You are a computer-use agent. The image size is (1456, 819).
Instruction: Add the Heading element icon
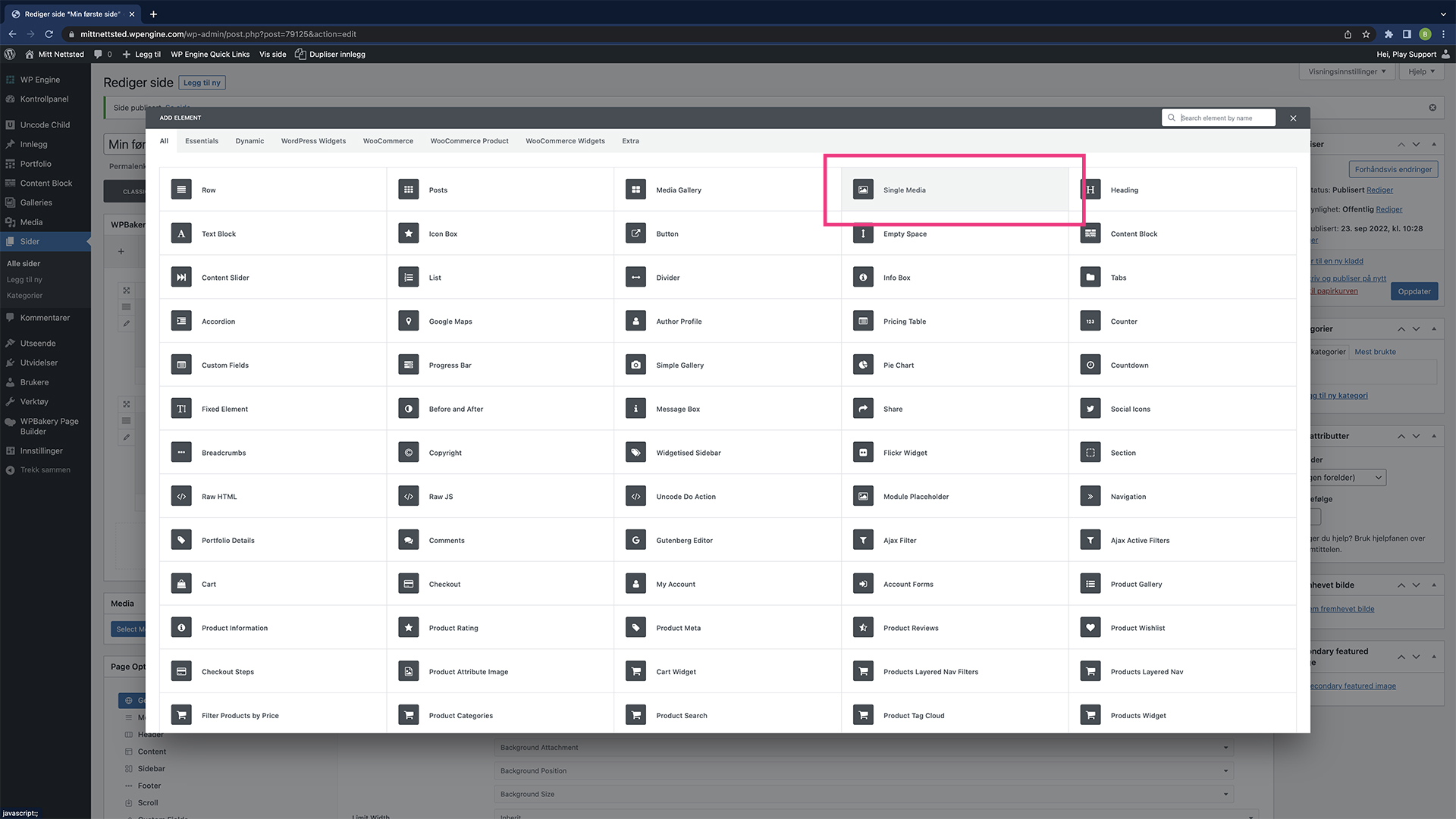coord(1090,190)
